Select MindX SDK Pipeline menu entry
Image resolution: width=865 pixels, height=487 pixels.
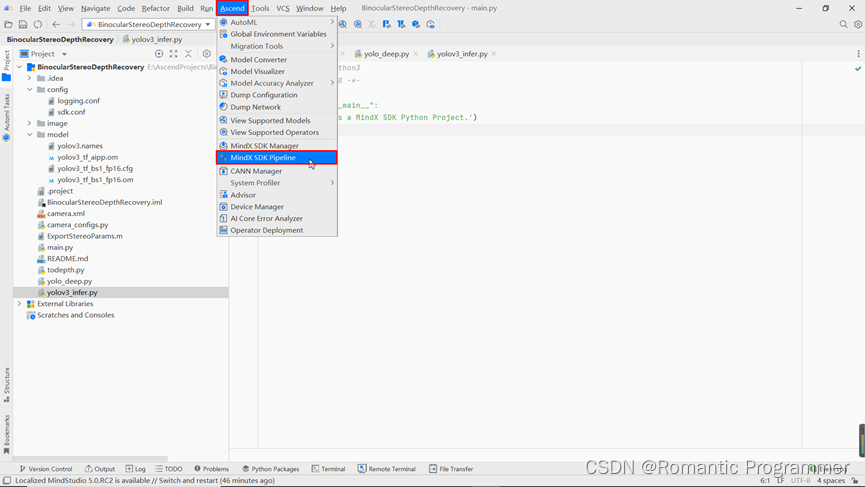pos(277,158)
